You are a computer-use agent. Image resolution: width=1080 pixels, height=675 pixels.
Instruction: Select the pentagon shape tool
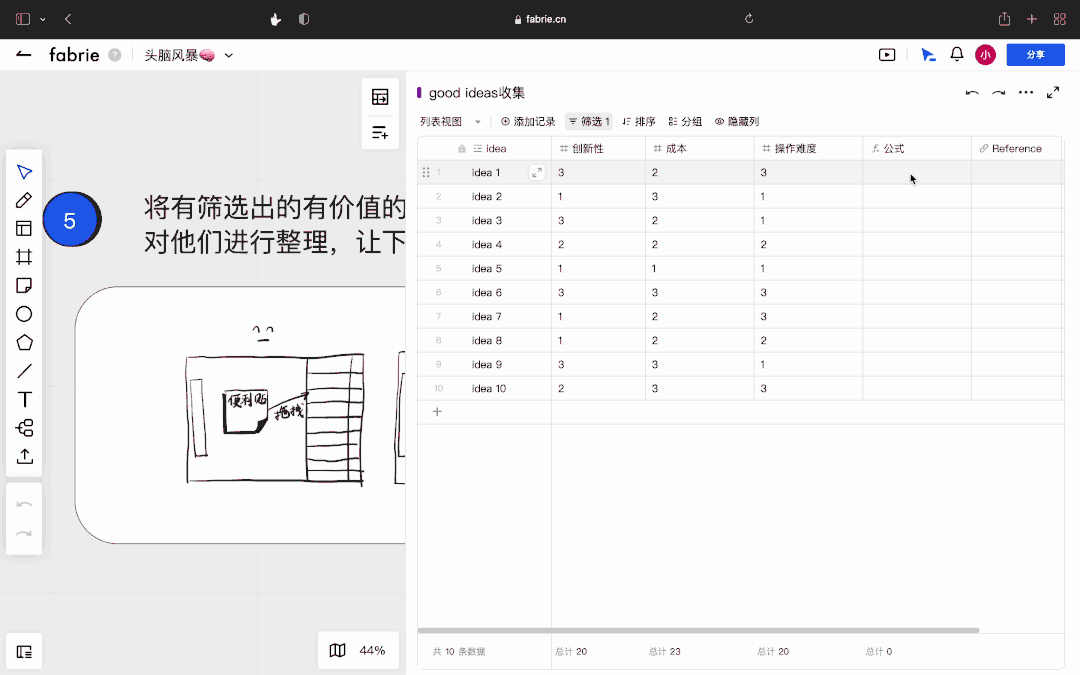point(24,342)
